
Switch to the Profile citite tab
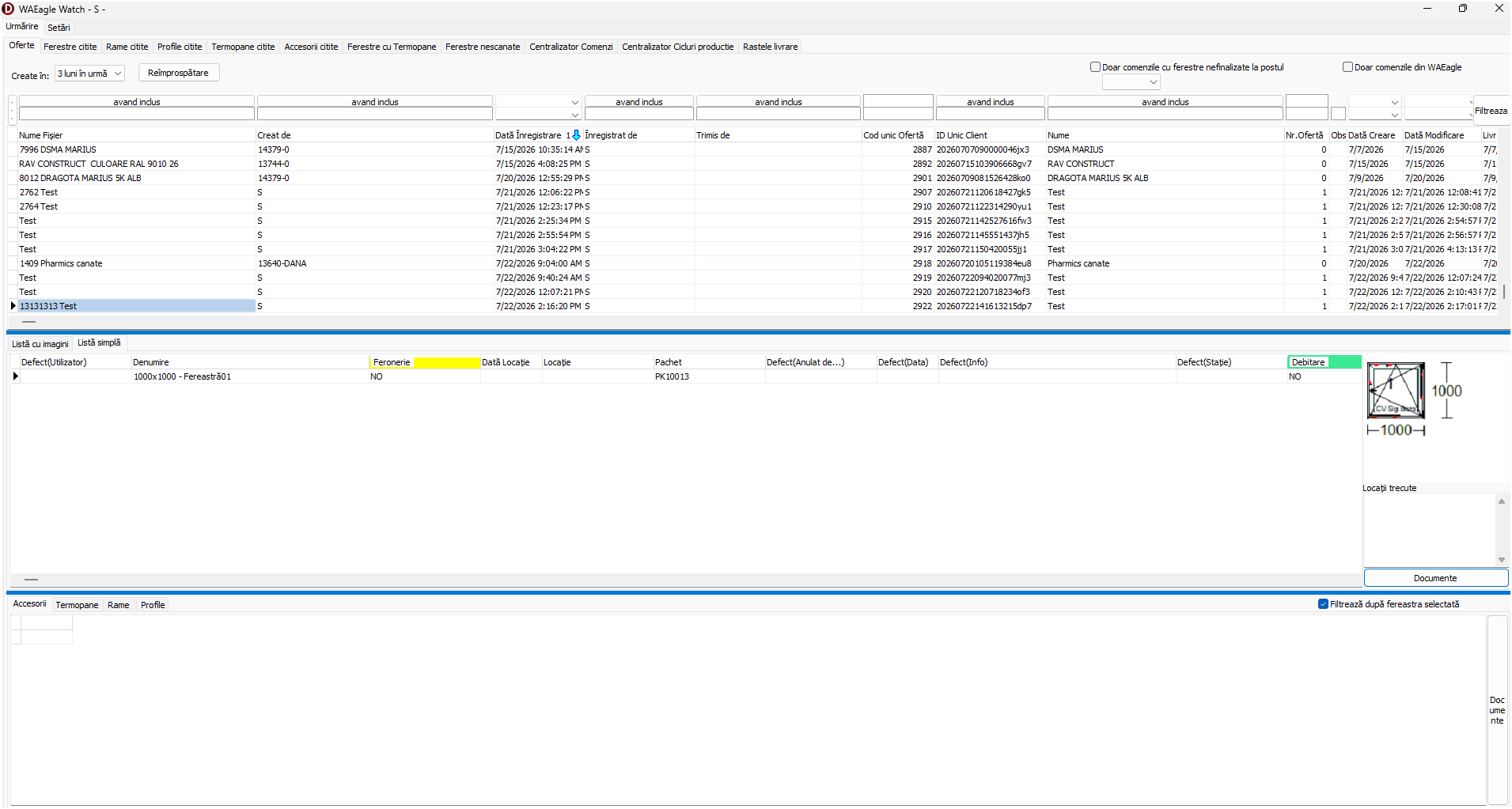(180, 47)
